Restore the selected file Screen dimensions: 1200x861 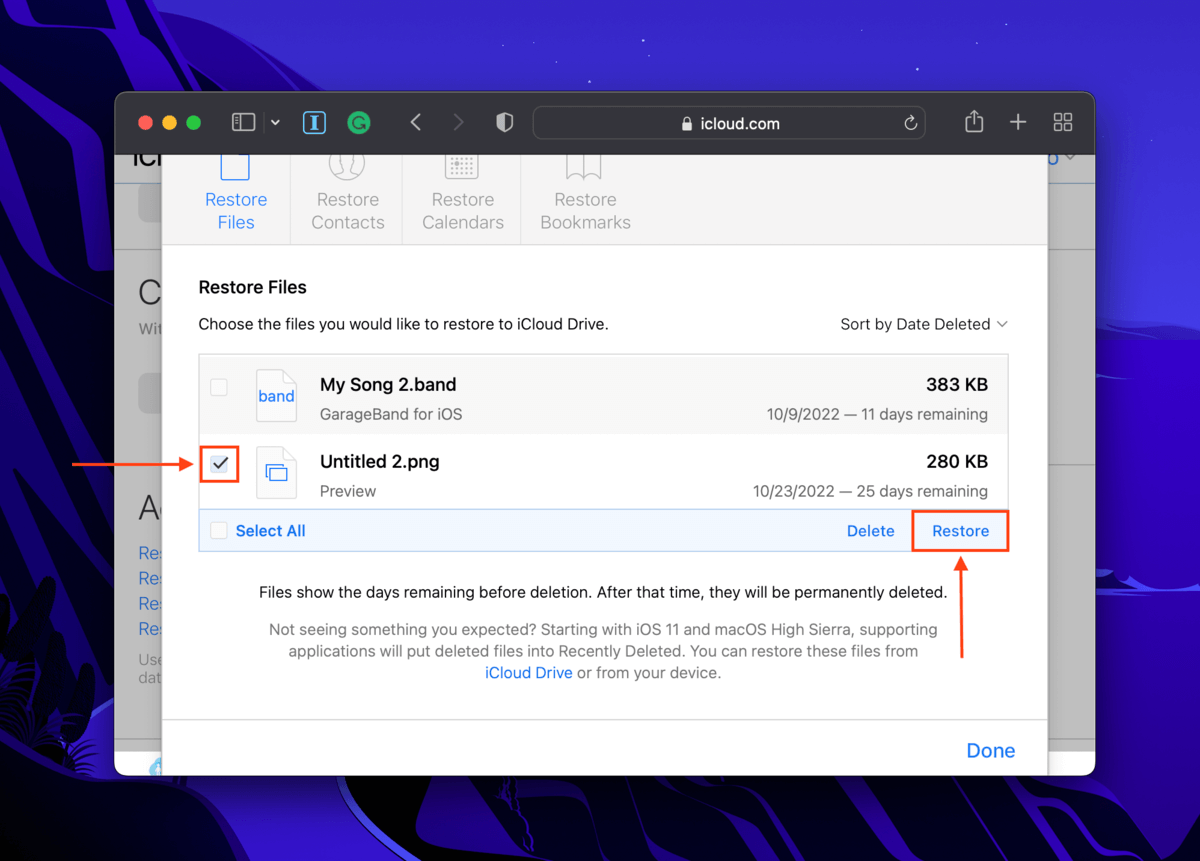pos(961,531)
